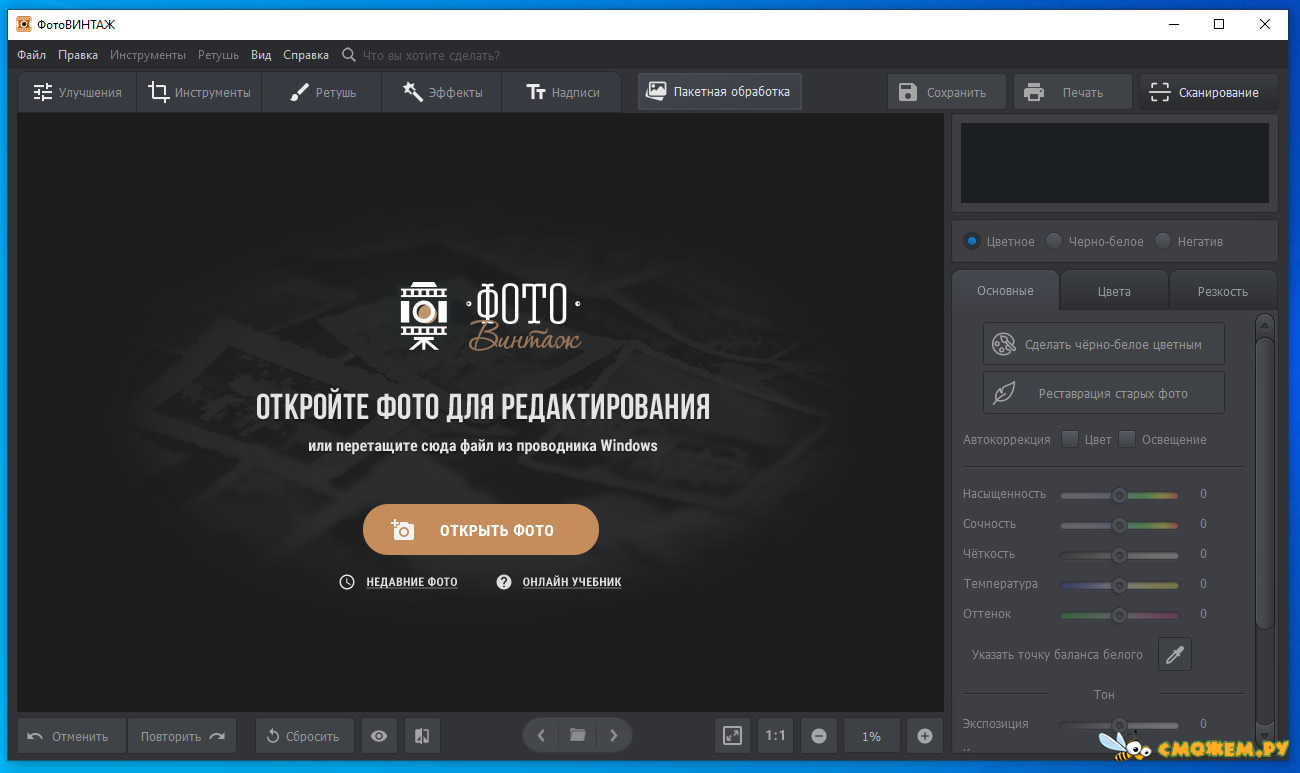1300x773 pixels.
Task: Click the Чёткость slider handle
Action: pos(1119,555)
